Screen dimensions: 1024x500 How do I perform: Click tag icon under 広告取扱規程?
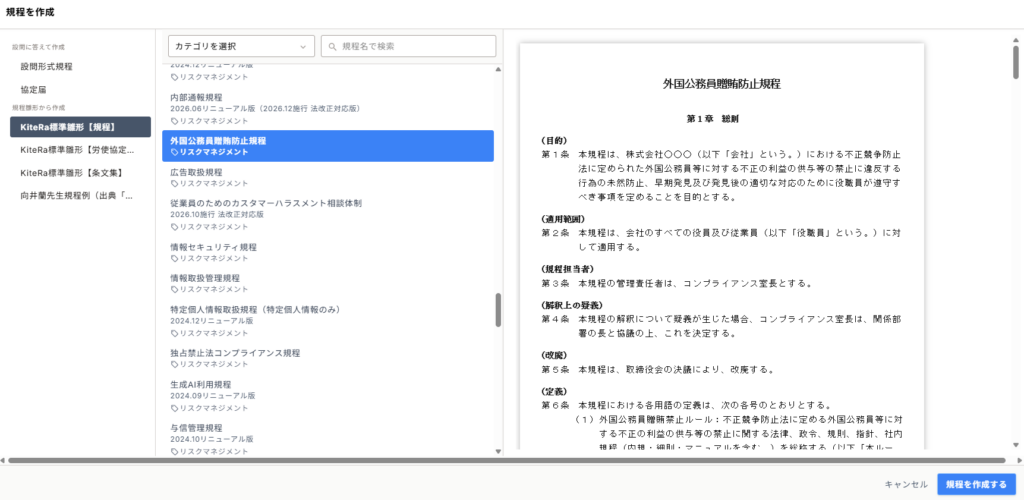click(174, 183)
